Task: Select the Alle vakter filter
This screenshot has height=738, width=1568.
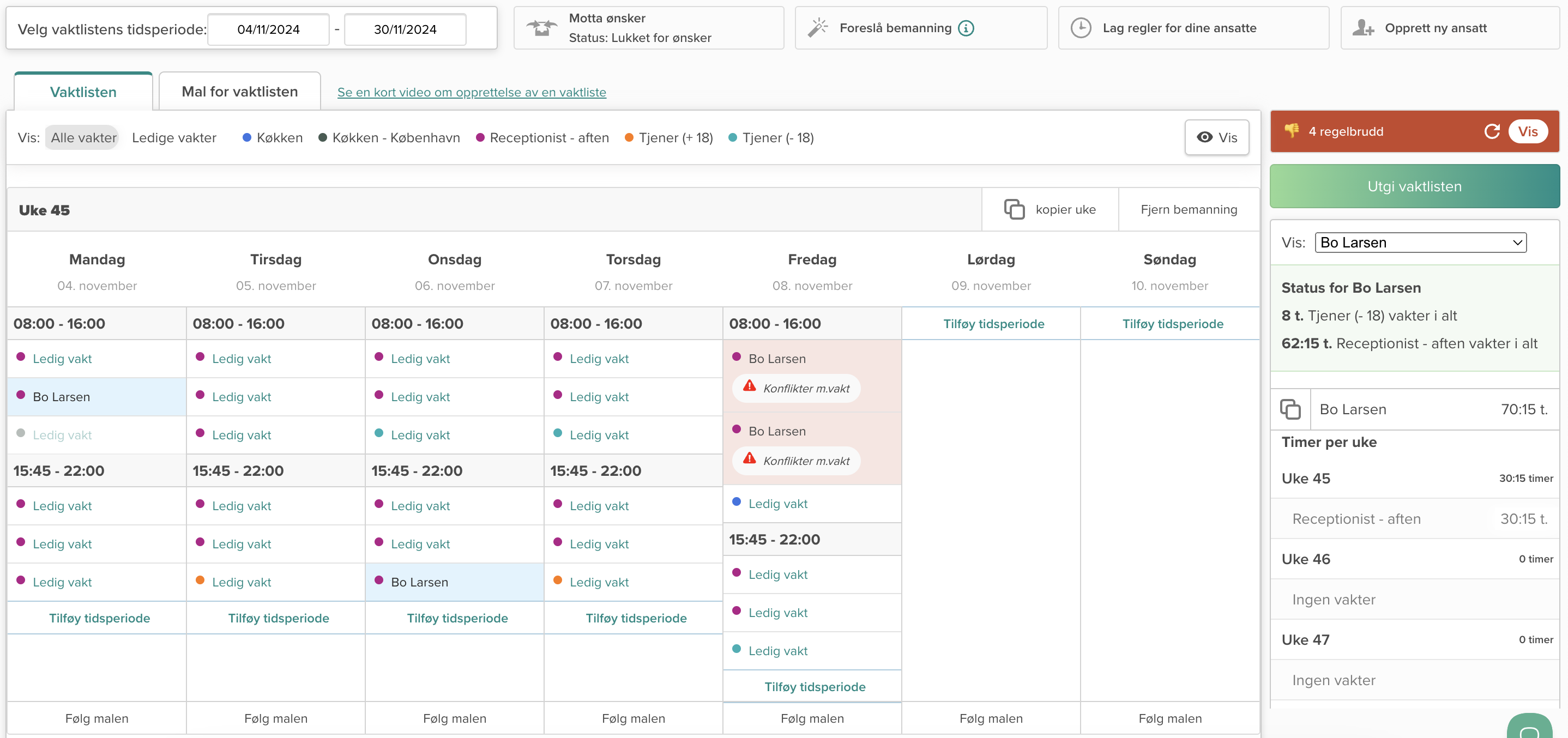Action: pyautogui.click(x=83, y=137)
